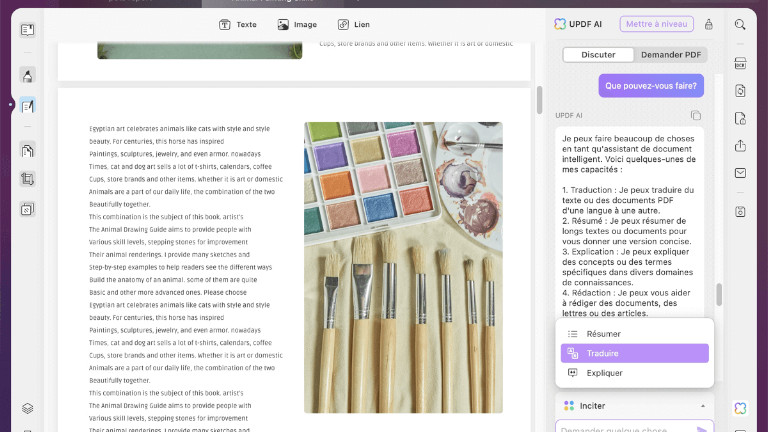Click the Que pouvez-vous faire? message bubble
Viewport: 768px width, 432px height.
click(651, 86)
